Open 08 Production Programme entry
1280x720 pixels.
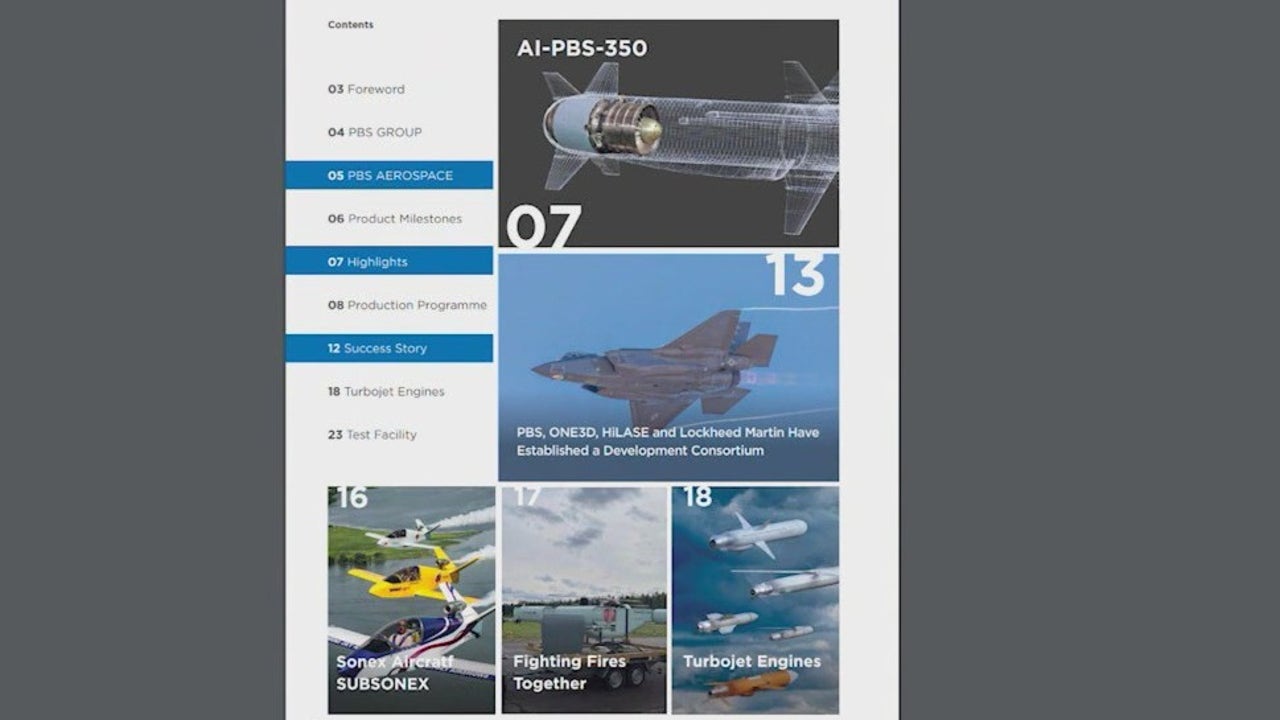click(407, 305)
